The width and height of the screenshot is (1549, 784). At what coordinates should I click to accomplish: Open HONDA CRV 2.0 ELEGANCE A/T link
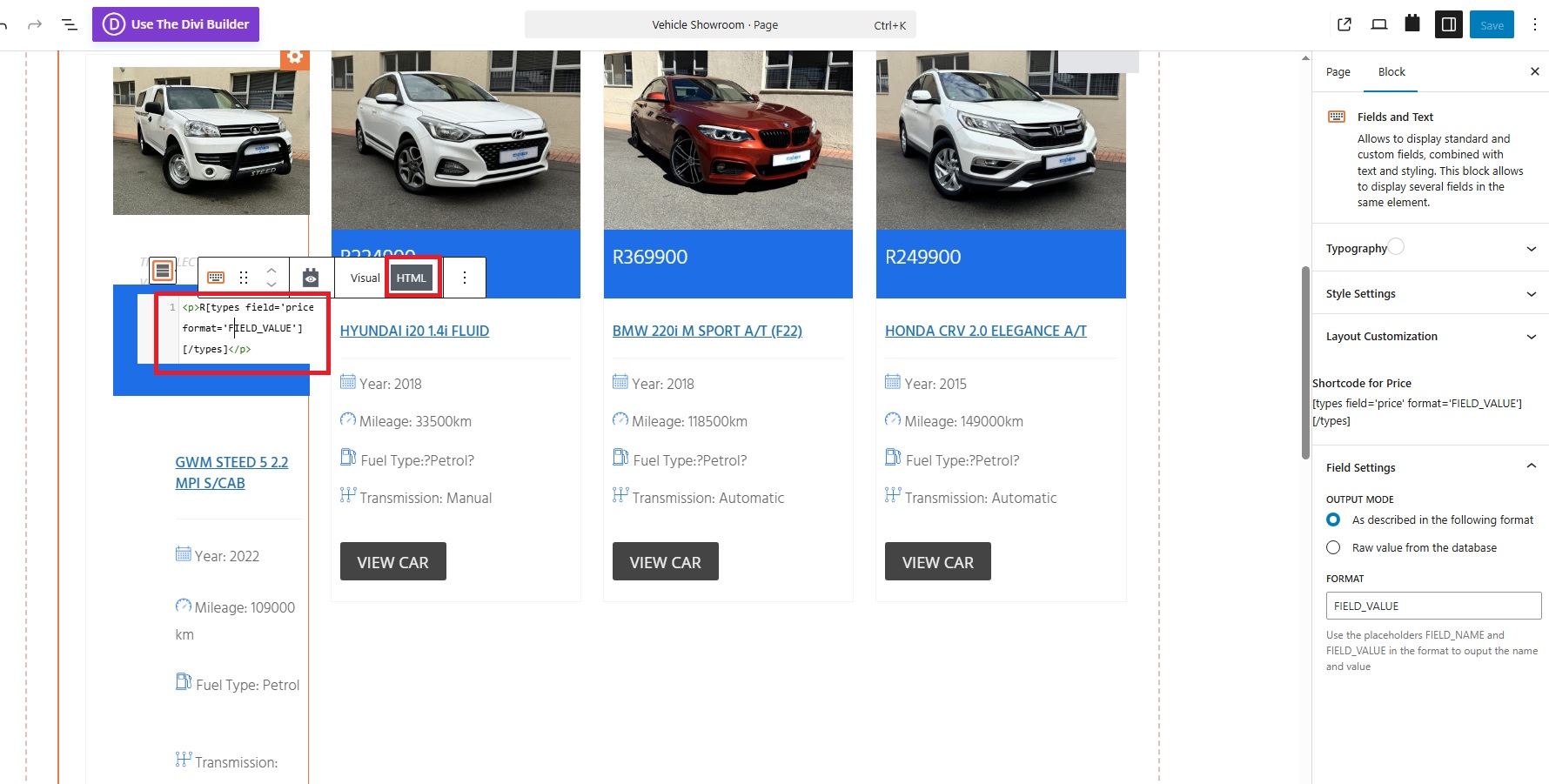coord(986,331)
